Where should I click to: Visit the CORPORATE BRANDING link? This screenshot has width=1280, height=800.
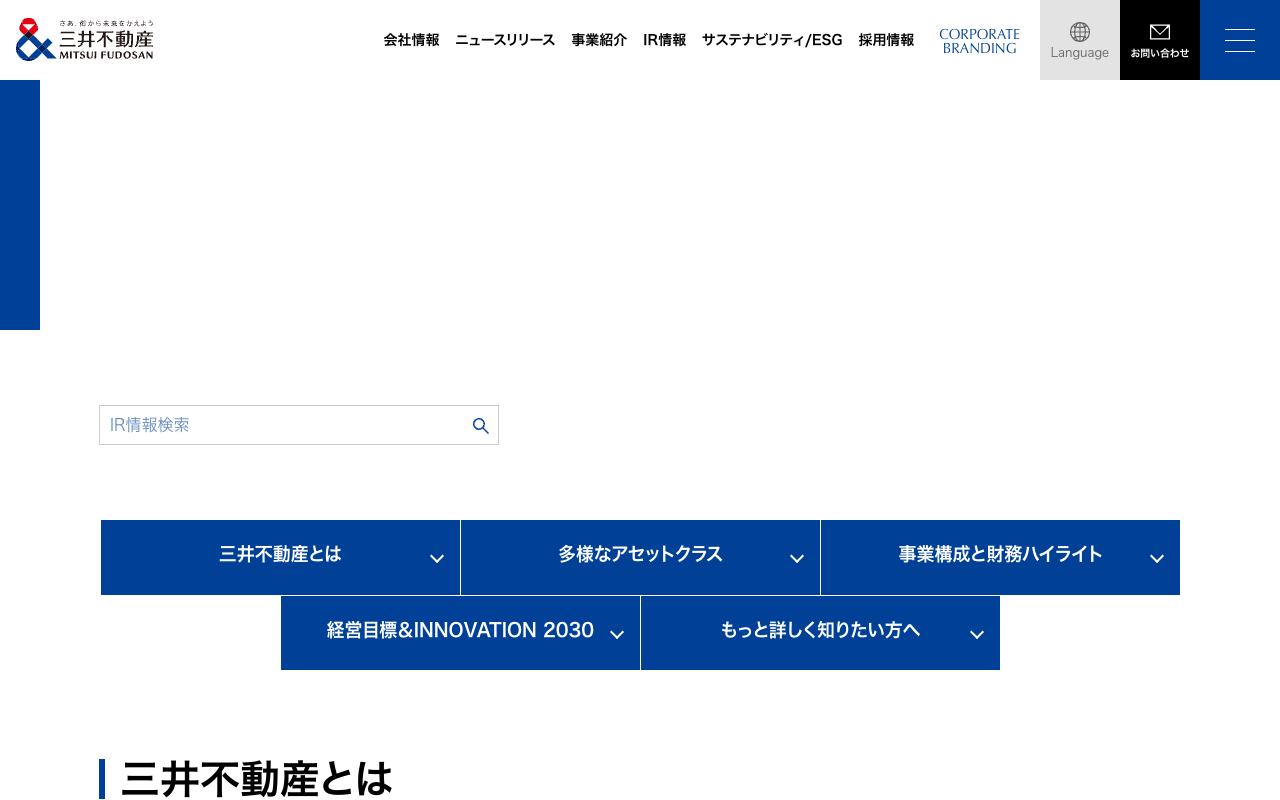(x=979, y=41)
